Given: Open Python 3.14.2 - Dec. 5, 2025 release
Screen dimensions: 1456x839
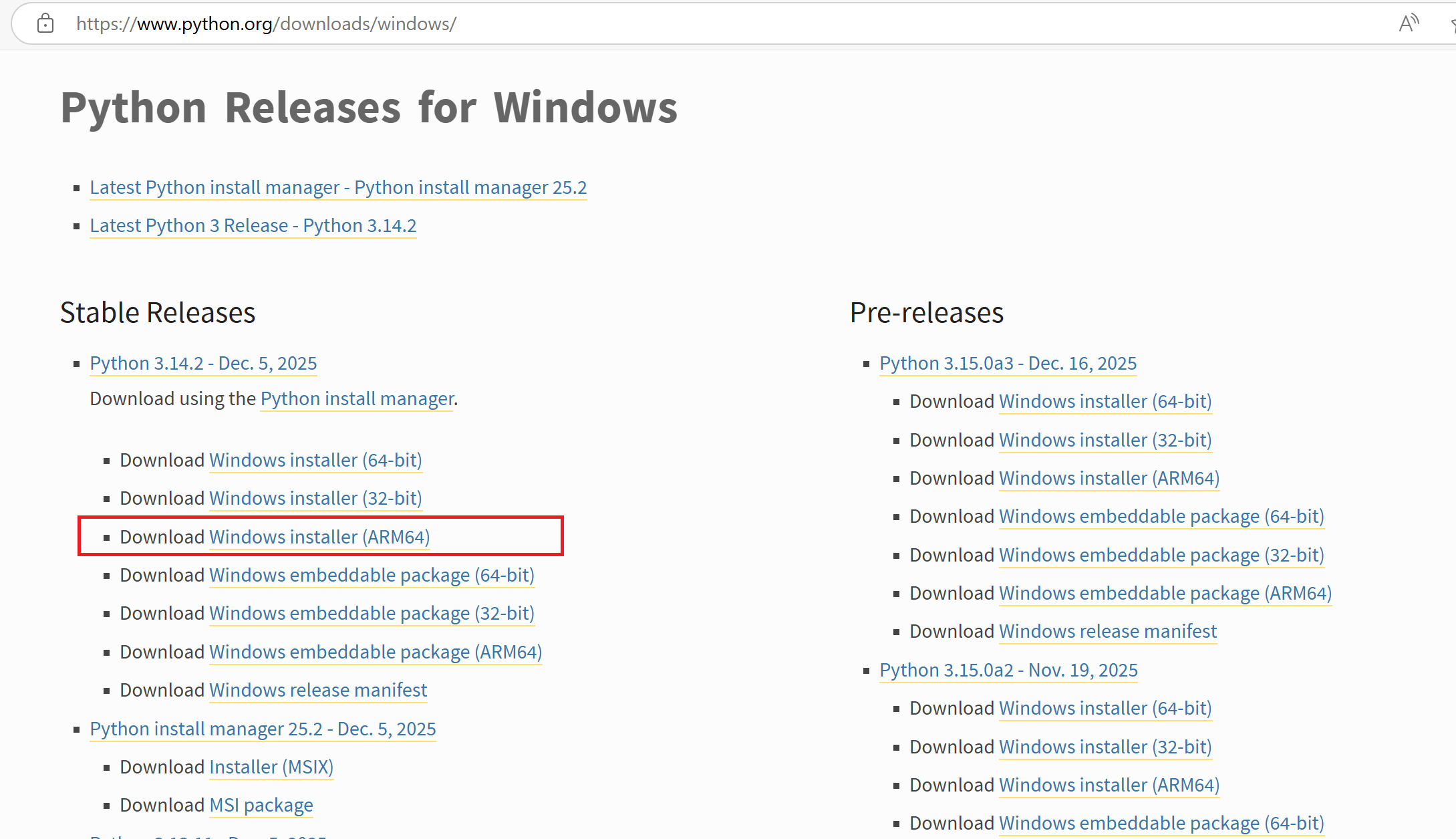Looking at the screenshot, I should coord(203,363).
